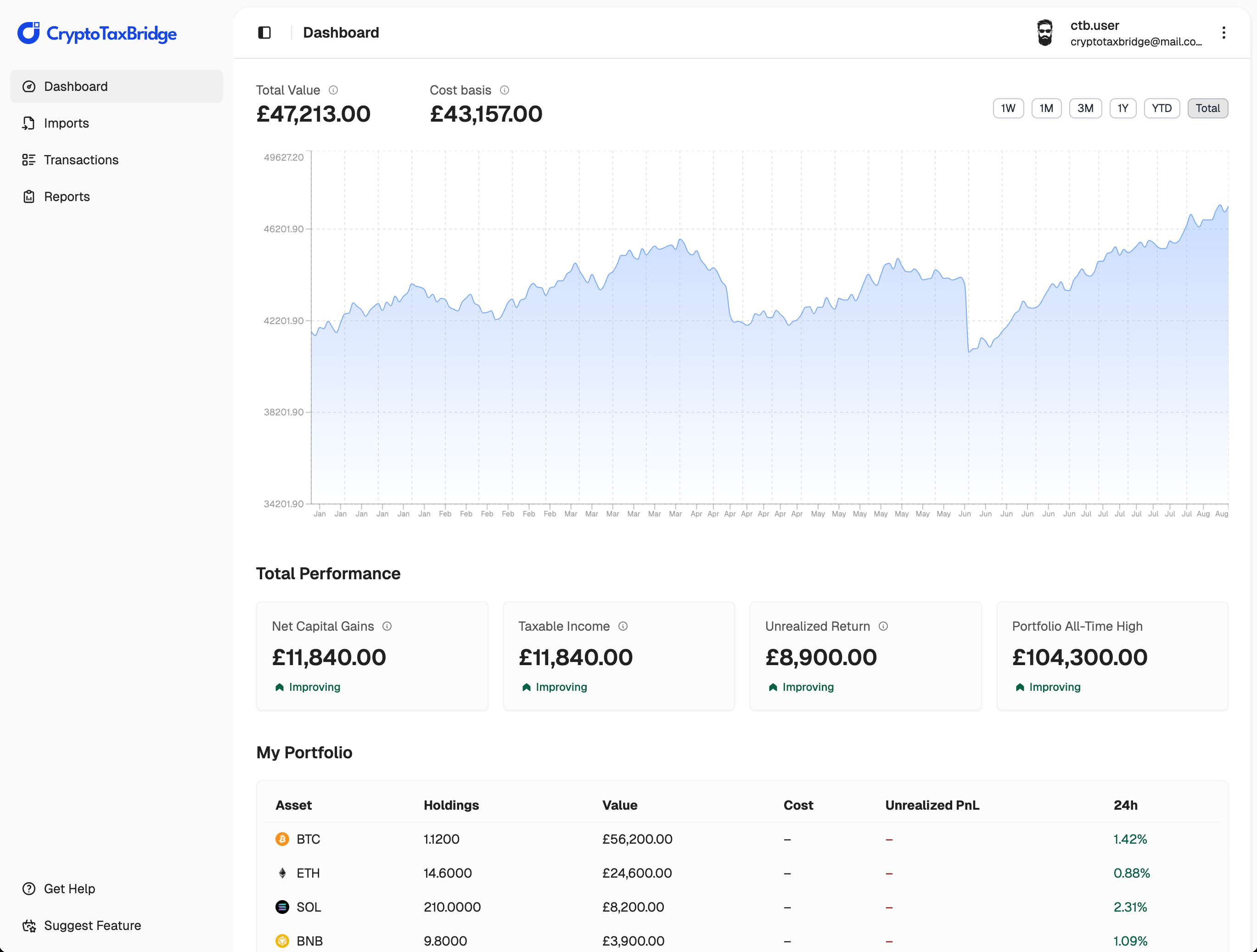Click the Get Help question mark icon

coord(29,888)
